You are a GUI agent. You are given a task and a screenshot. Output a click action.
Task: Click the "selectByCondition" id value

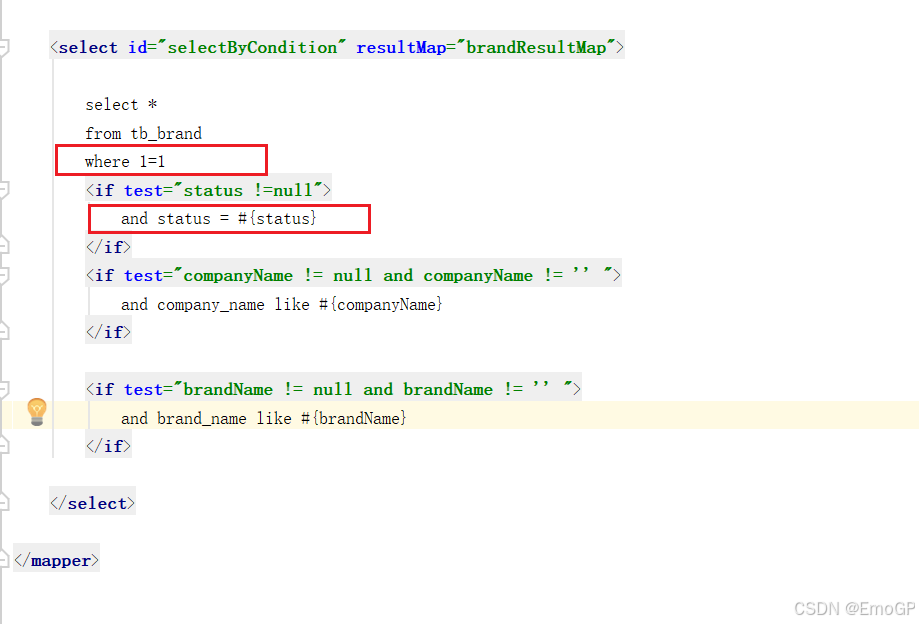(252, 47)
